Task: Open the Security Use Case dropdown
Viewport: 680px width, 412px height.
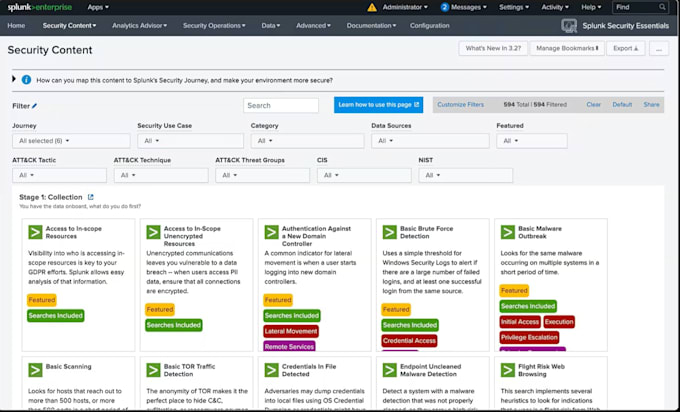Action: pyautogui.click(x=190, y=141)
